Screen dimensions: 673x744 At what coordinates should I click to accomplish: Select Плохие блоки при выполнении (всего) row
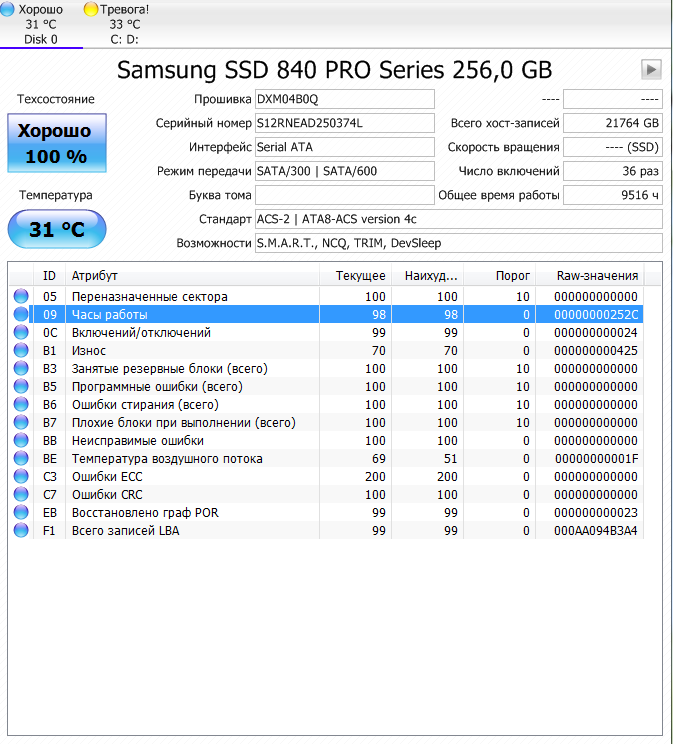(327, 423)
